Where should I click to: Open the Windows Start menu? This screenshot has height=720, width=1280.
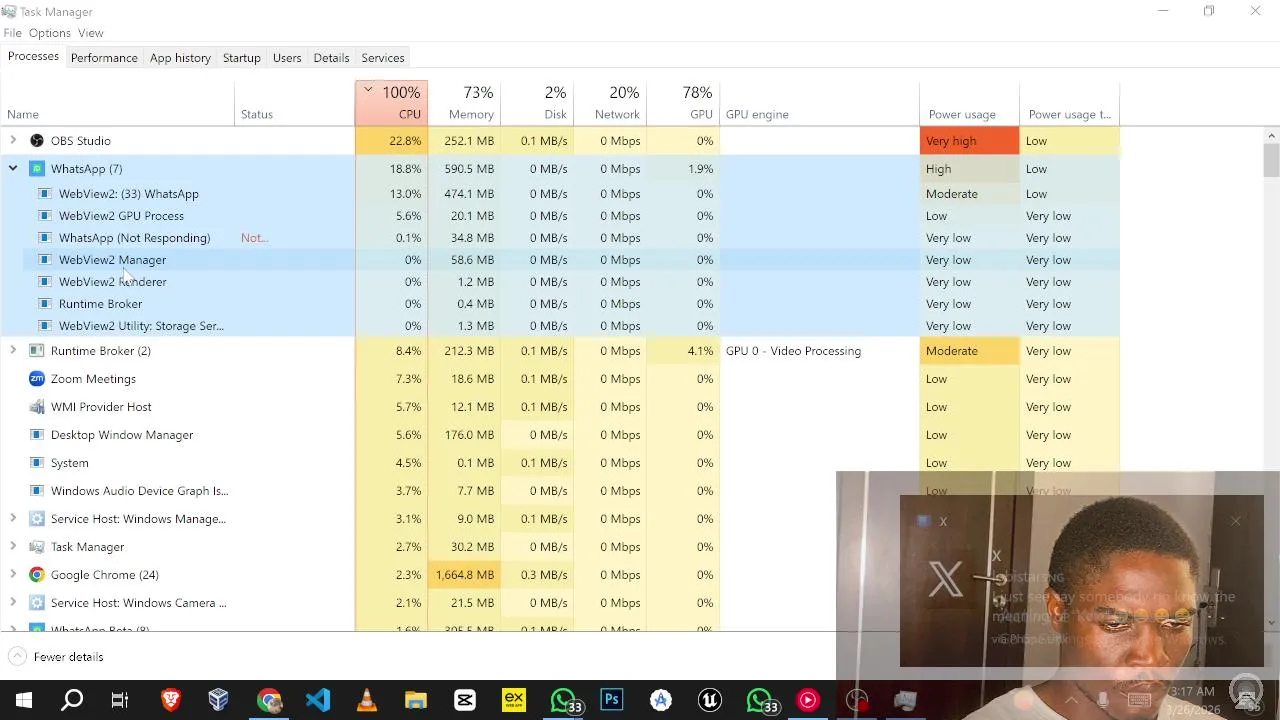pyautogui.click(x=23, y=700)
